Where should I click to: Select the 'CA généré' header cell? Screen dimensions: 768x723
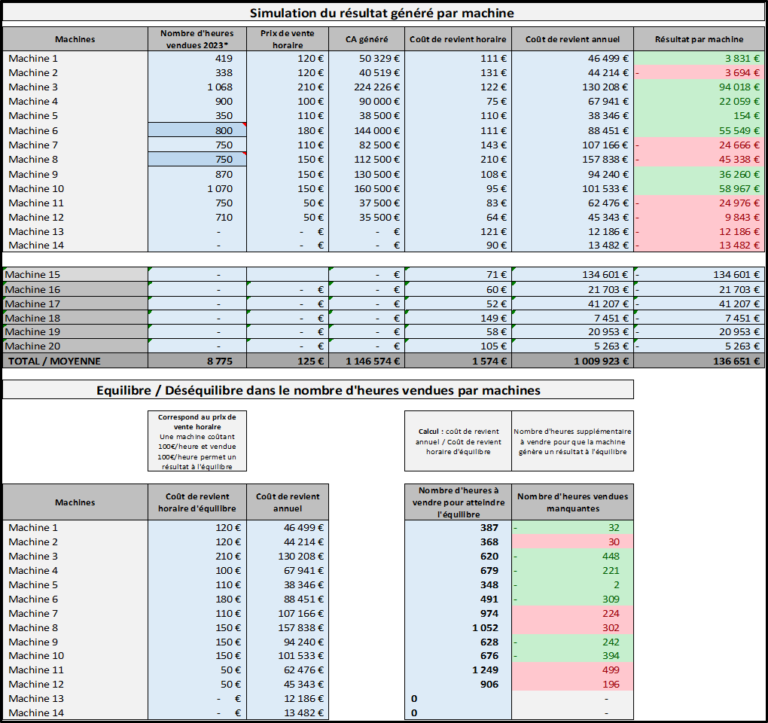366,39
